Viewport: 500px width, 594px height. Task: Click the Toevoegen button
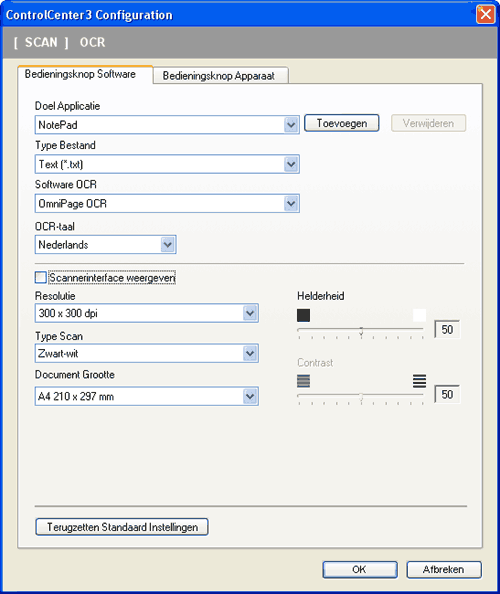(341, 123)
